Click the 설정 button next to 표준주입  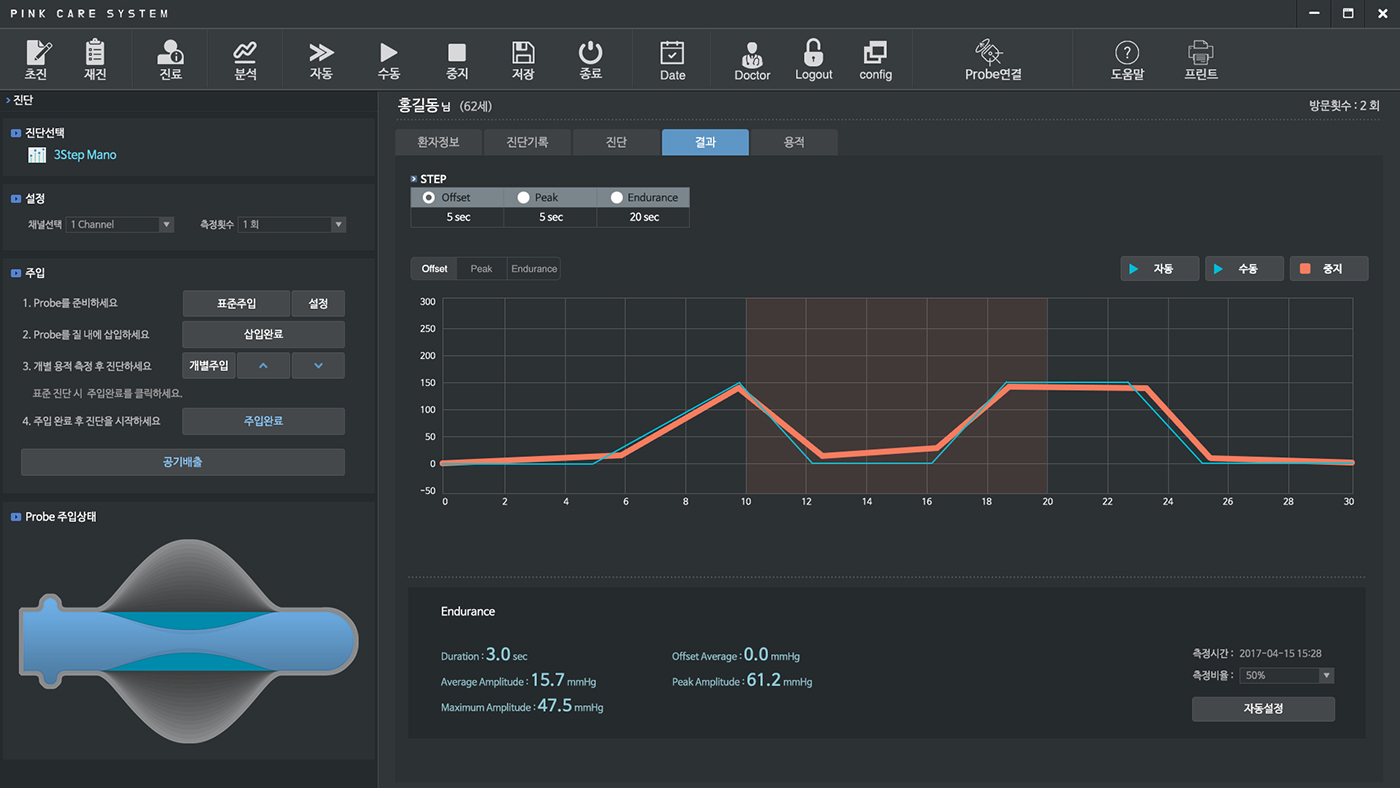pos(318,303)
